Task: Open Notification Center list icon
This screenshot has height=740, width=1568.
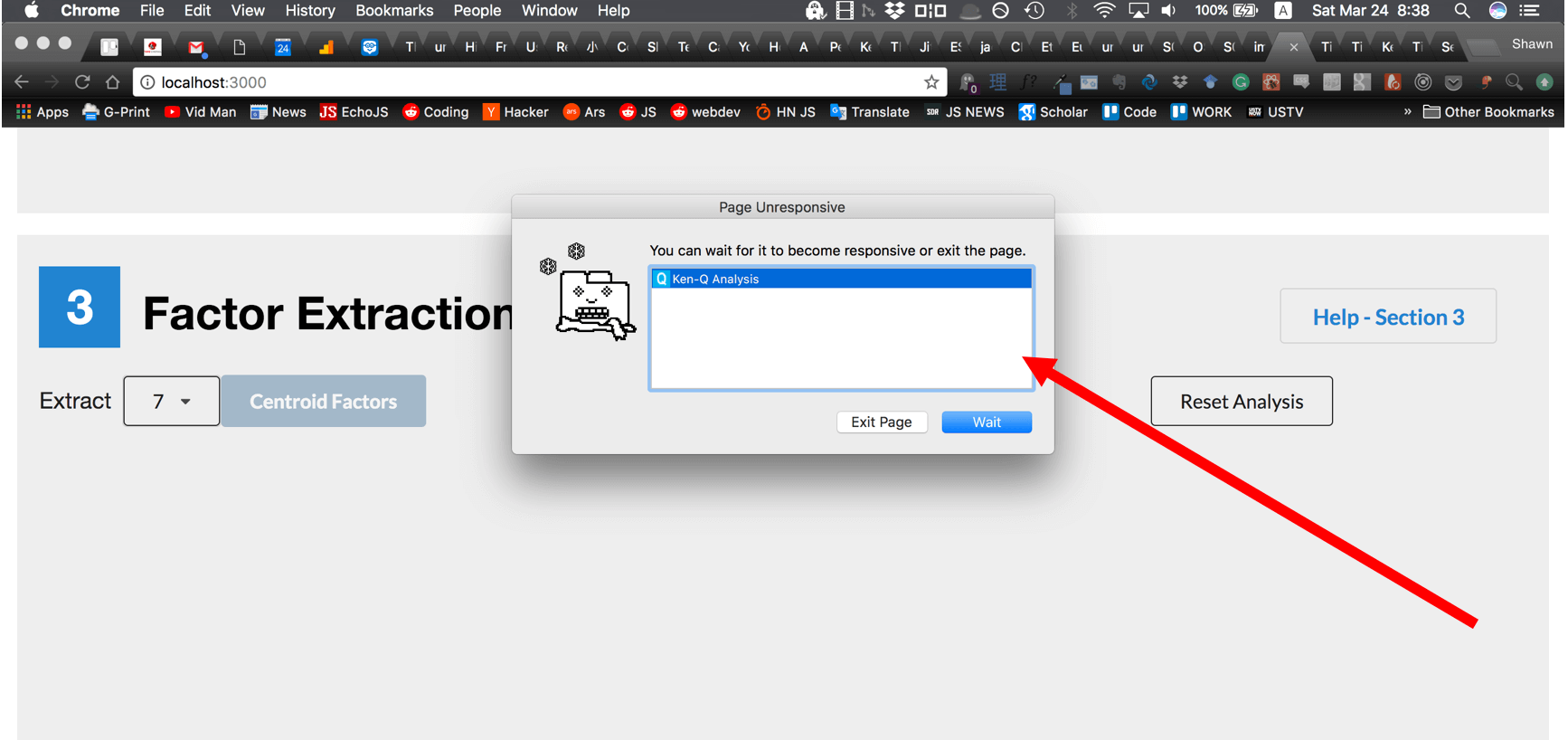Action: [1530, 11]
